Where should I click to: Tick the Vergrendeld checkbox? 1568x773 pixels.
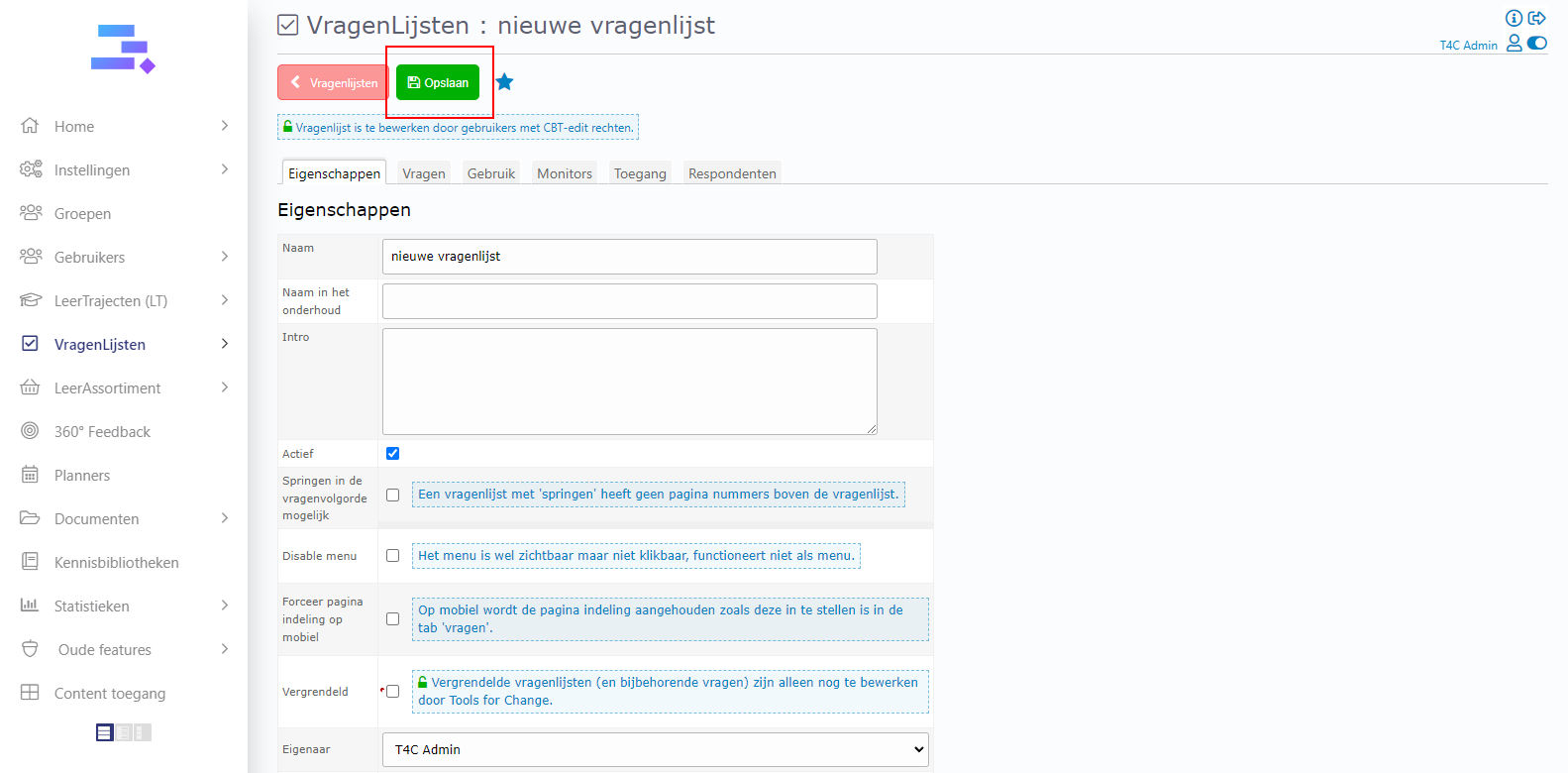click(x=393, y=692)
